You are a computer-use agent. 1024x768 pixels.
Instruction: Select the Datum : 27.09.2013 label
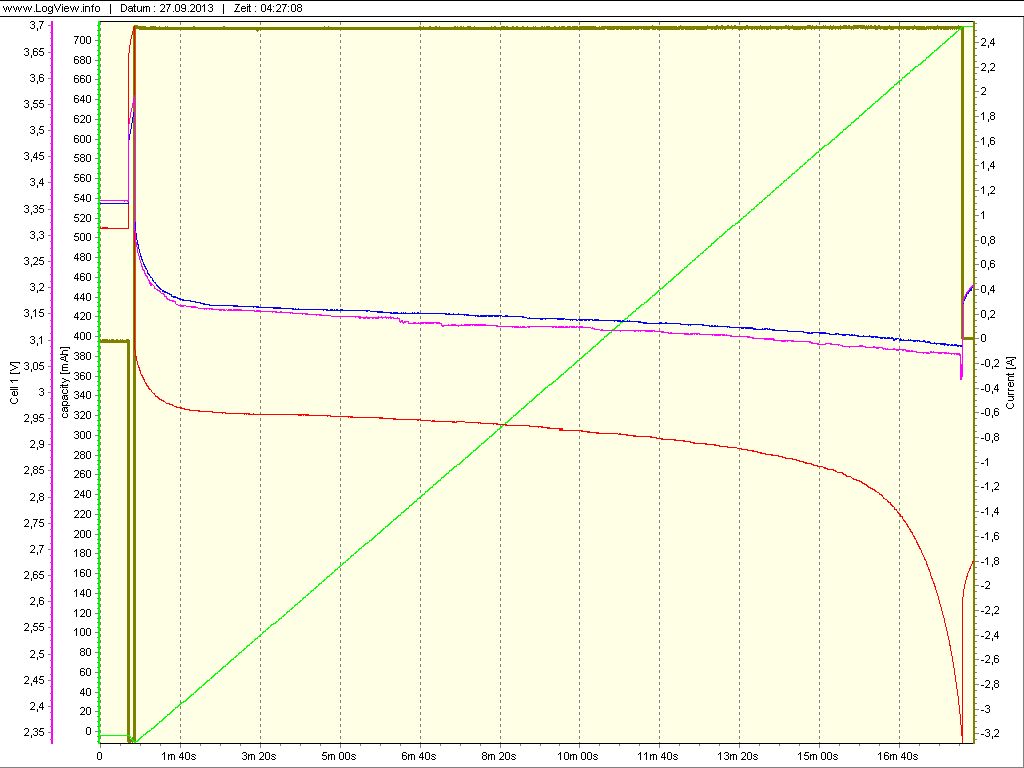tap(165, 8)
